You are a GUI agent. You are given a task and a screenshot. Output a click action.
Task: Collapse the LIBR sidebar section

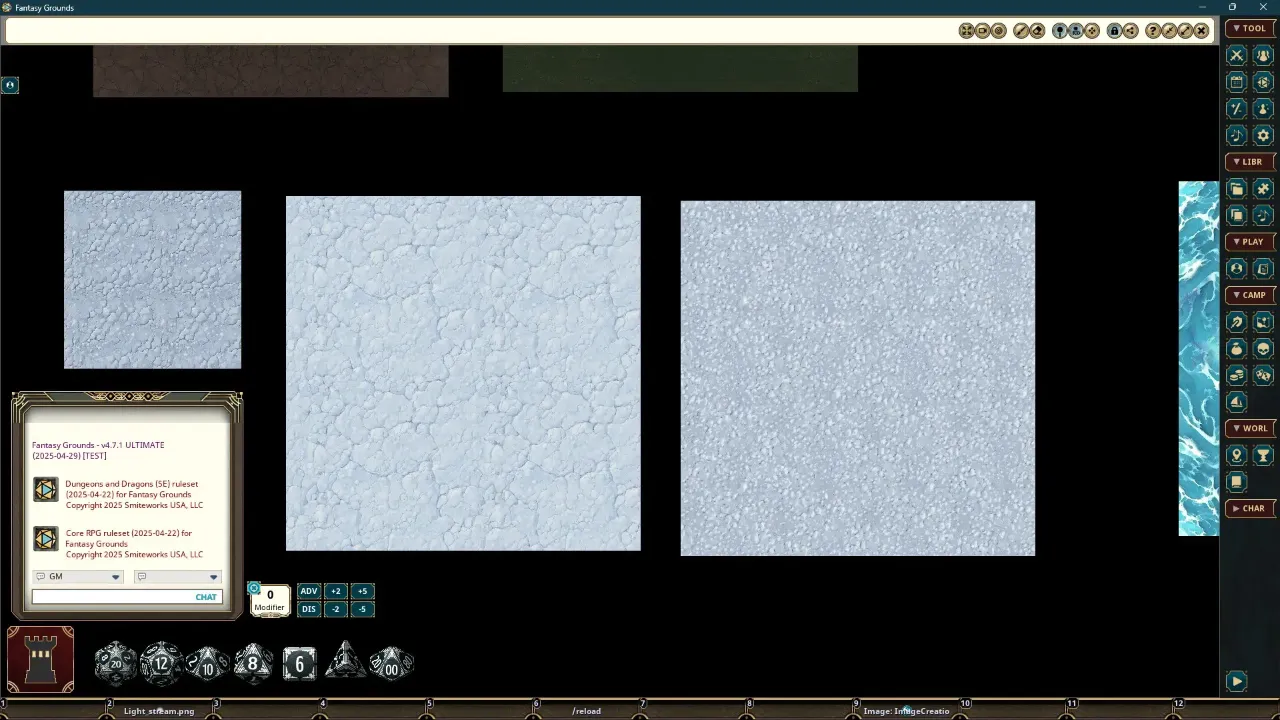pos(1250,162)
